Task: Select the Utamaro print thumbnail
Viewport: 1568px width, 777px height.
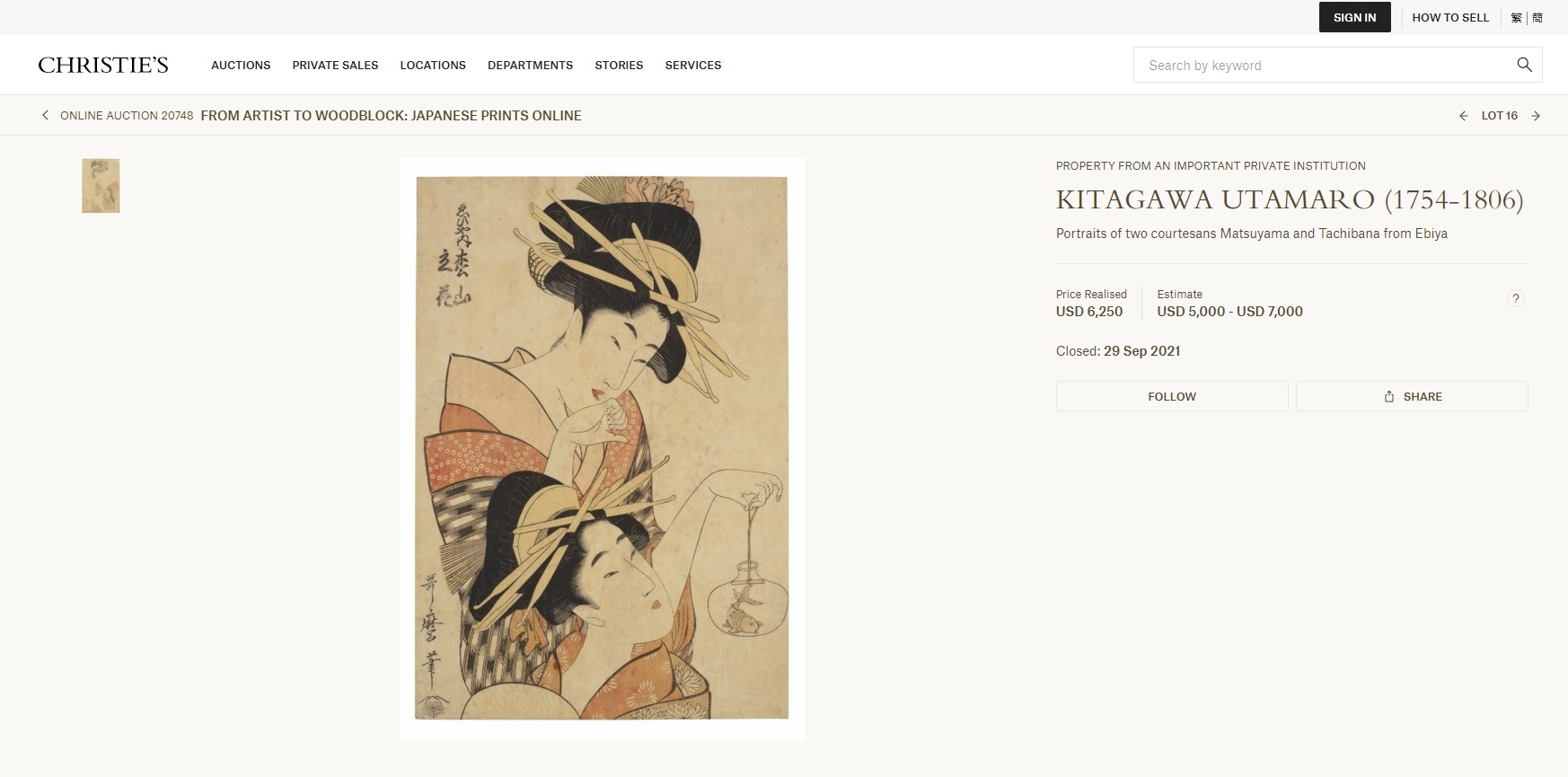Action: pyautogui.click(x=101, y=186)
